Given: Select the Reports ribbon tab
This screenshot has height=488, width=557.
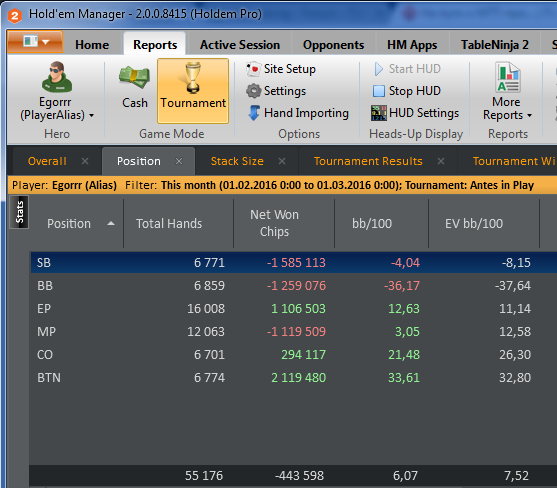Looking at the screenshot, I should 155,45.
